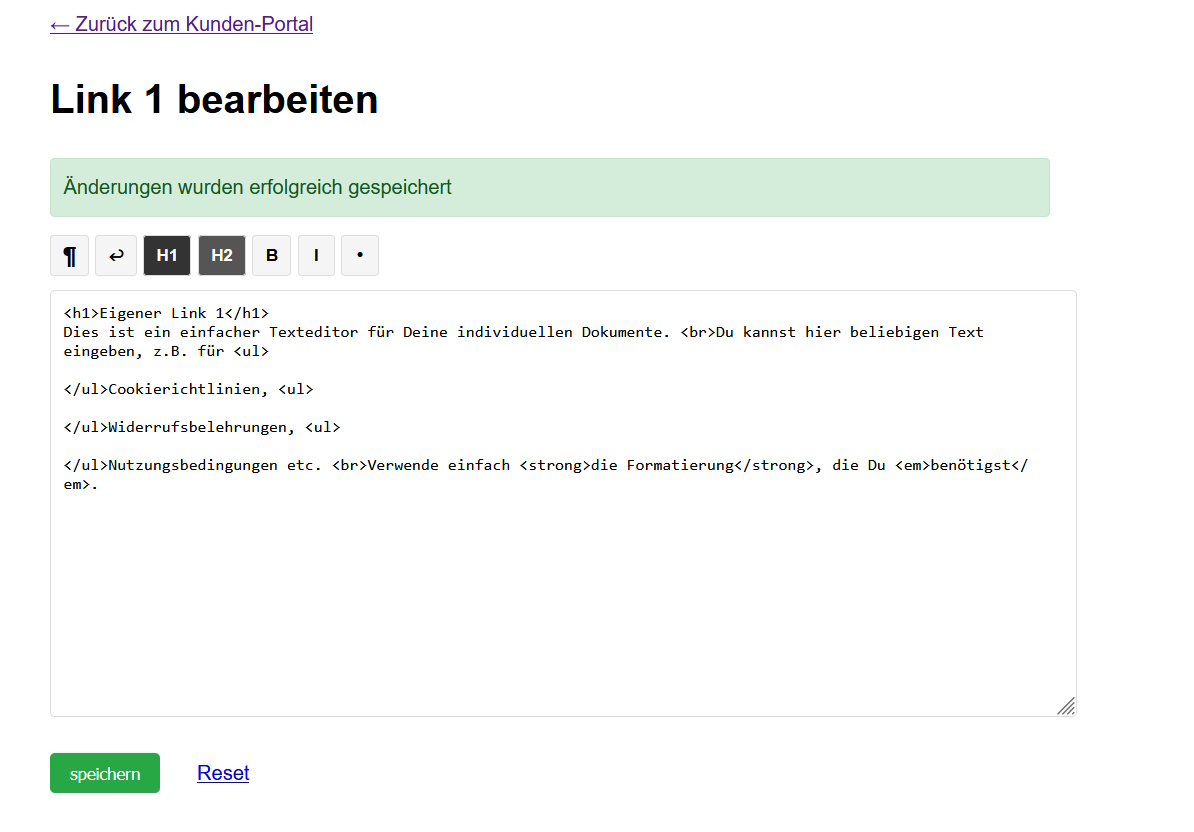Toggle bold formatting with the B button
The height and width of the screenshot is (832, 1194).
coord(271,256)
